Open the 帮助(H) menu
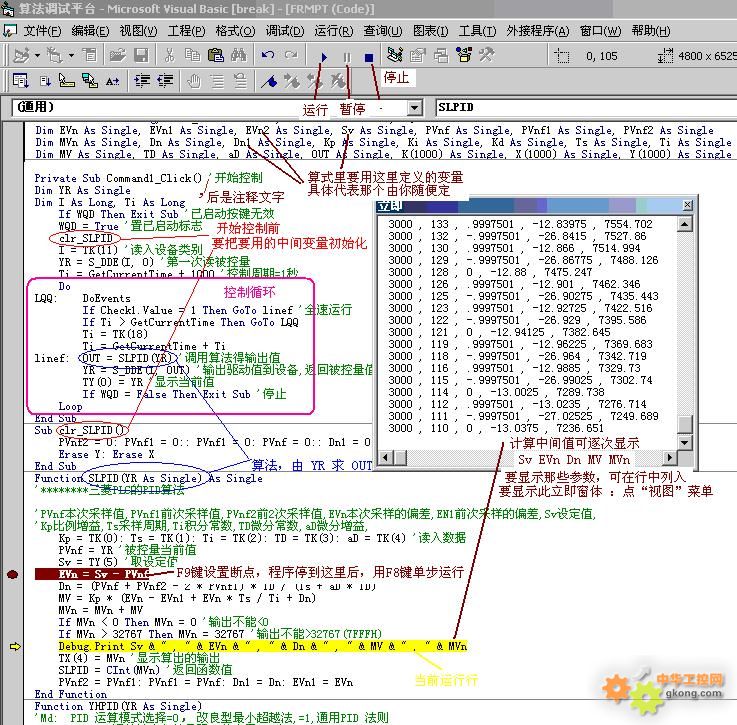The height and width of the screenshot is (725, 737). [x=651, y=31]
